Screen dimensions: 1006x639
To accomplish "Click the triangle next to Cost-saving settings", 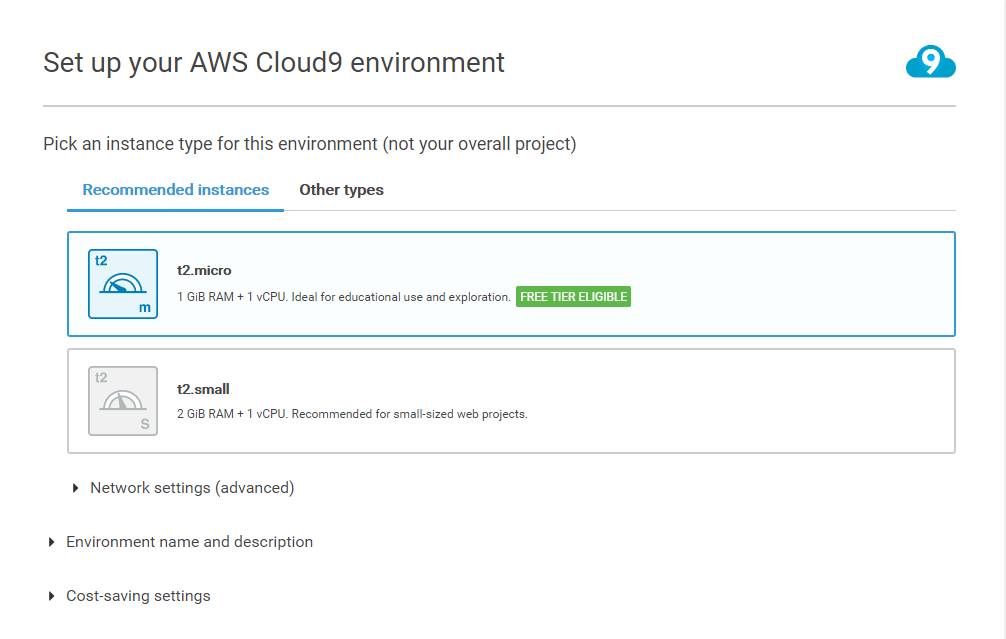I will (x=52, y=596).
